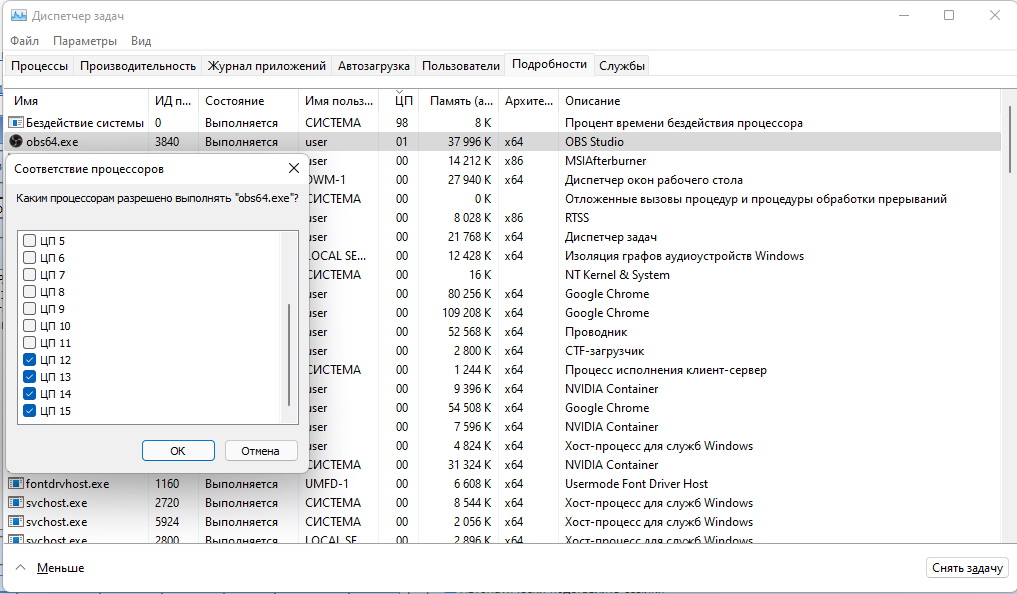Enable the ЦП 5 checkbox
The height and width of the screenshot is (594, 1017).
29,241
